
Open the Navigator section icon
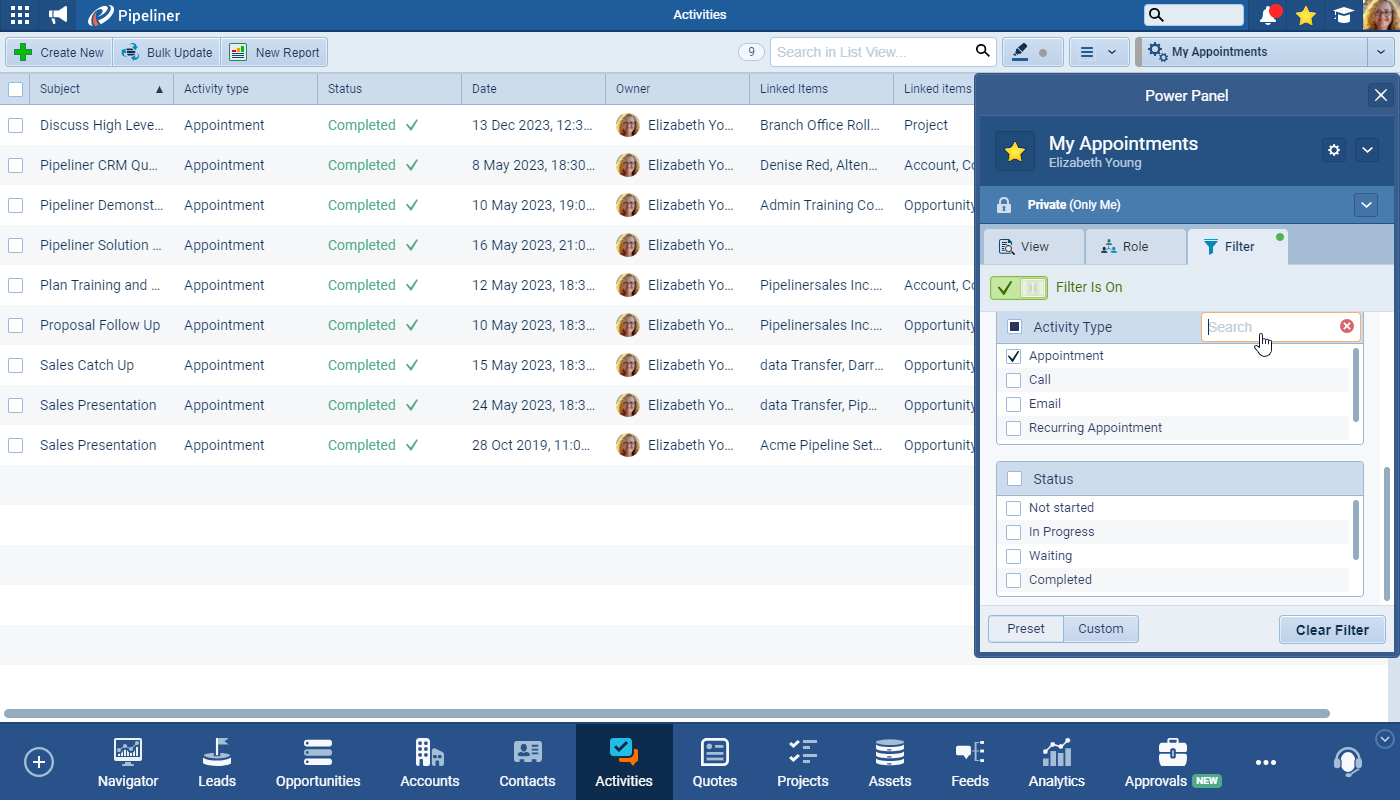pos(128,752)
